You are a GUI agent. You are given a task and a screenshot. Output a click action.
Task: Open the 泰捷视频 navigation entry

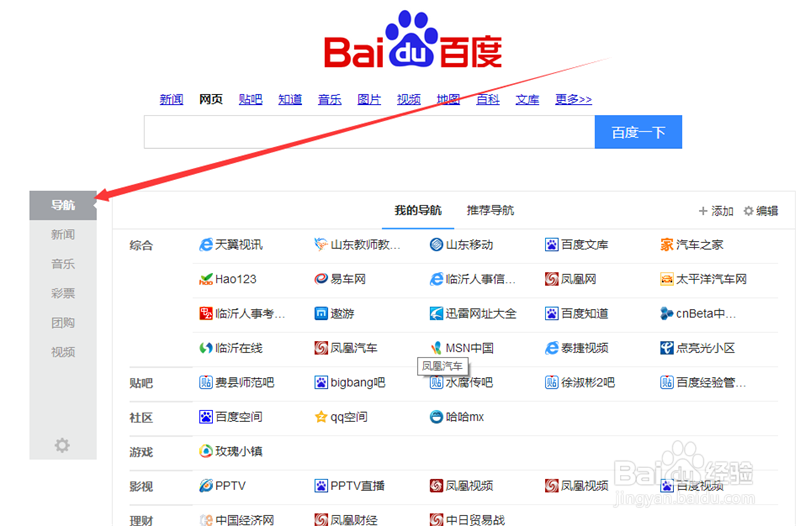(577, 348)
